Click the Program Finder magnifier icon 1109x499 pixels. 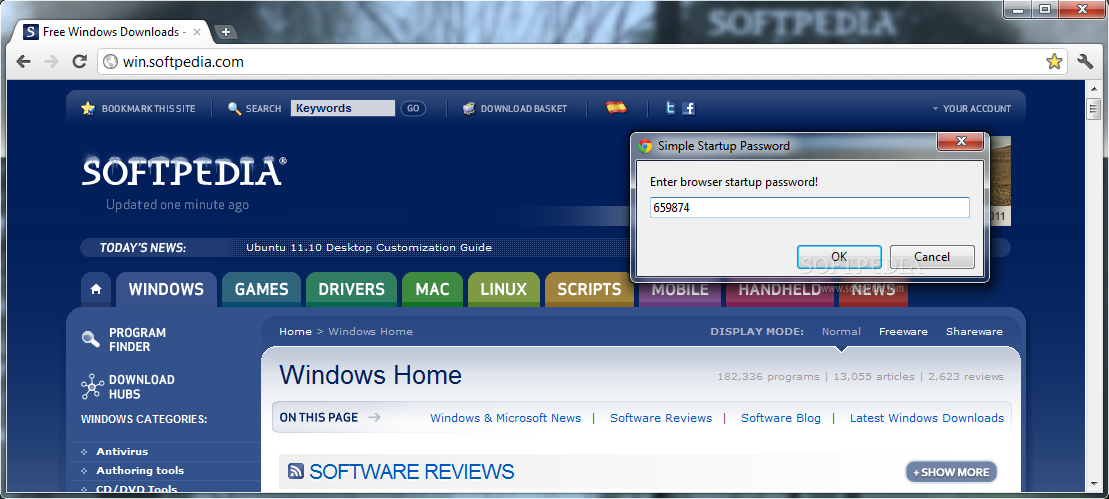click(x=91, y=339)
